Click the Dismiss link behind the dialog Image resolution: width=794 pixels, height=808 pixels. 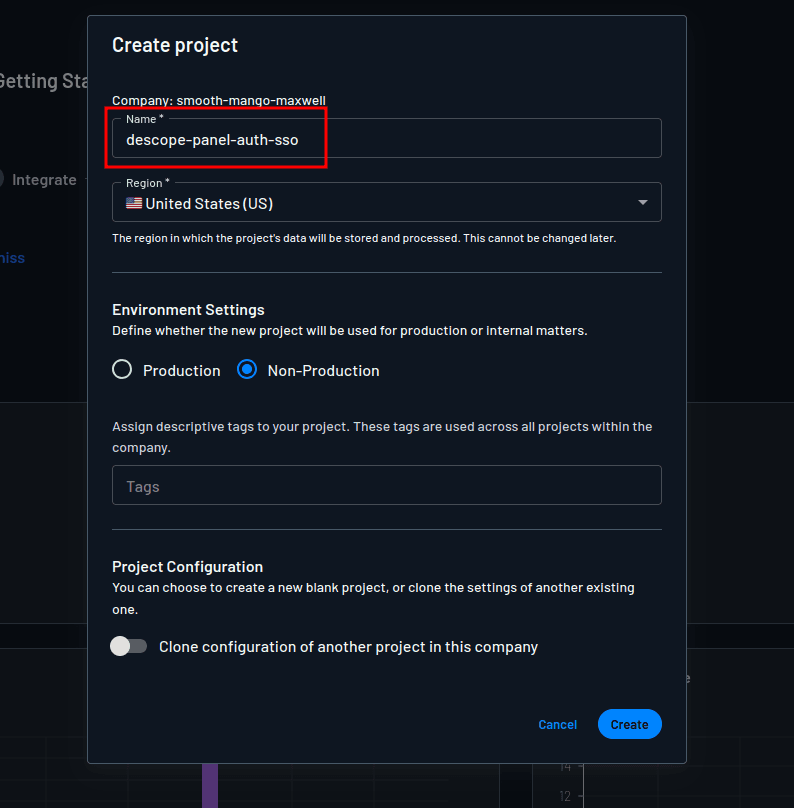pyautogui.click(x=12, y=257)
